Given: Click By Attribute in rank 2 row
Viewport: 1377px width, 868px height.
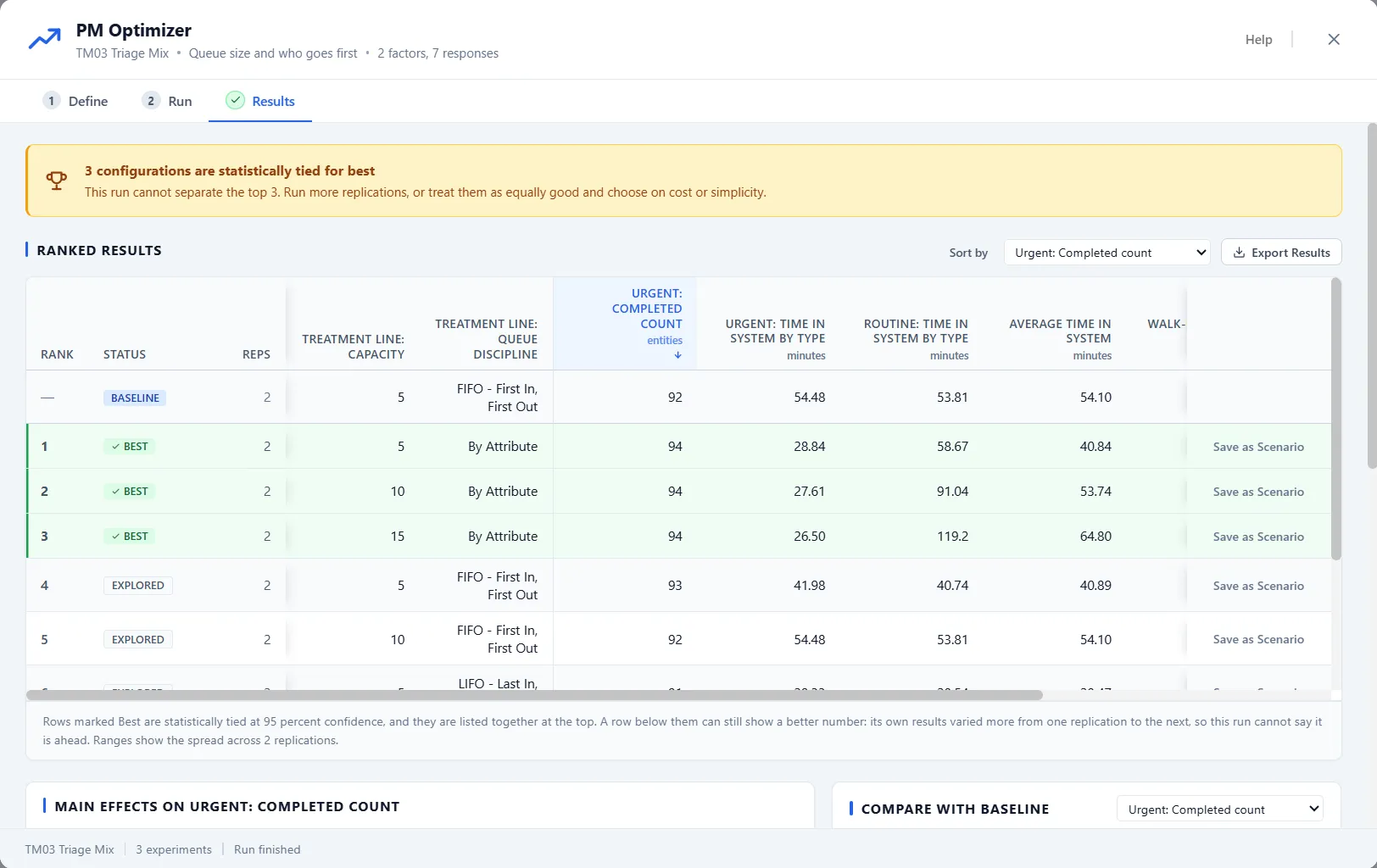Looking at the screenshot, I should point(503,492).
